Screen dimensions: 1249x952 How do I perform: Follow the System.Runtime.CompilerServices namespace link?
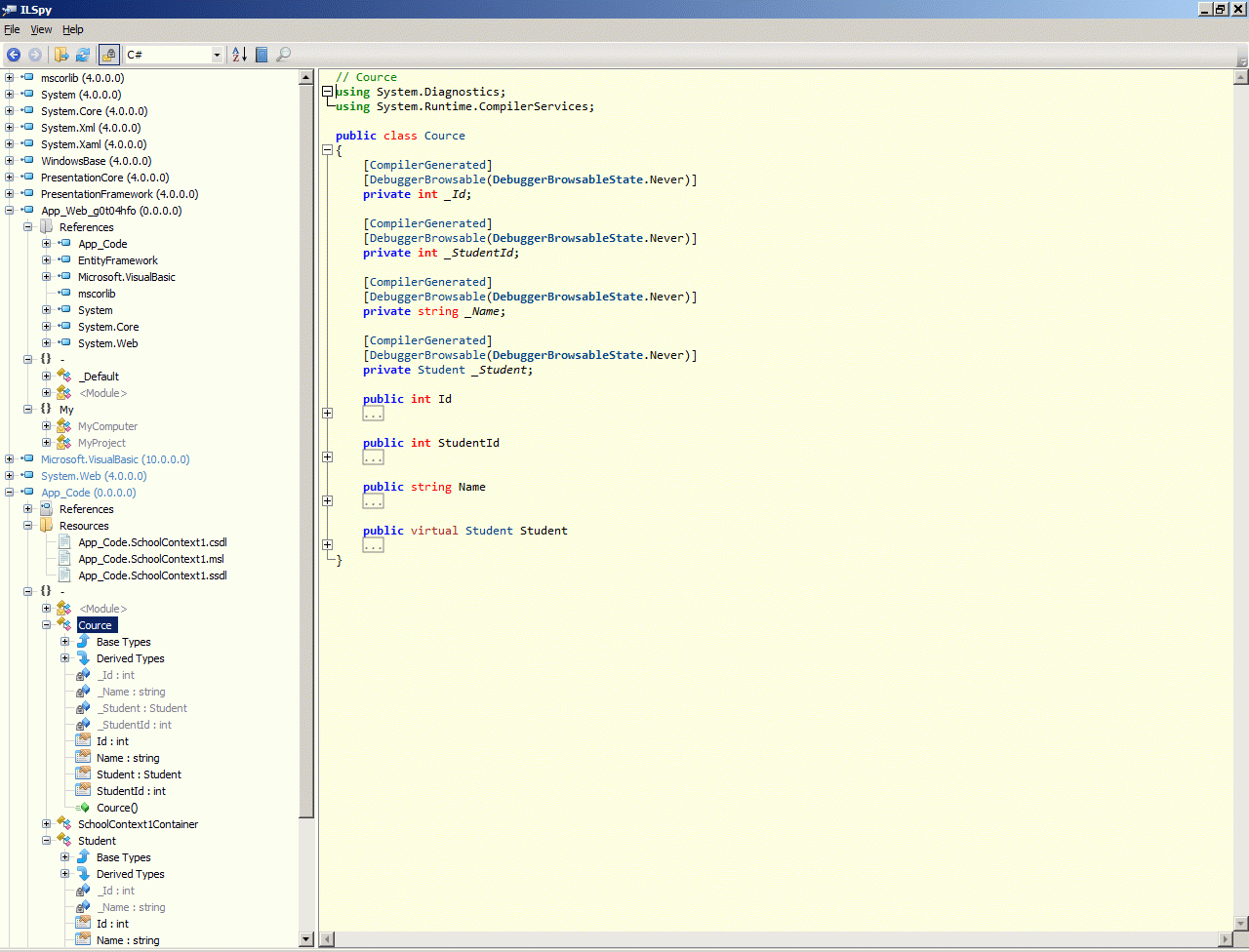click(x=482, y=106)
